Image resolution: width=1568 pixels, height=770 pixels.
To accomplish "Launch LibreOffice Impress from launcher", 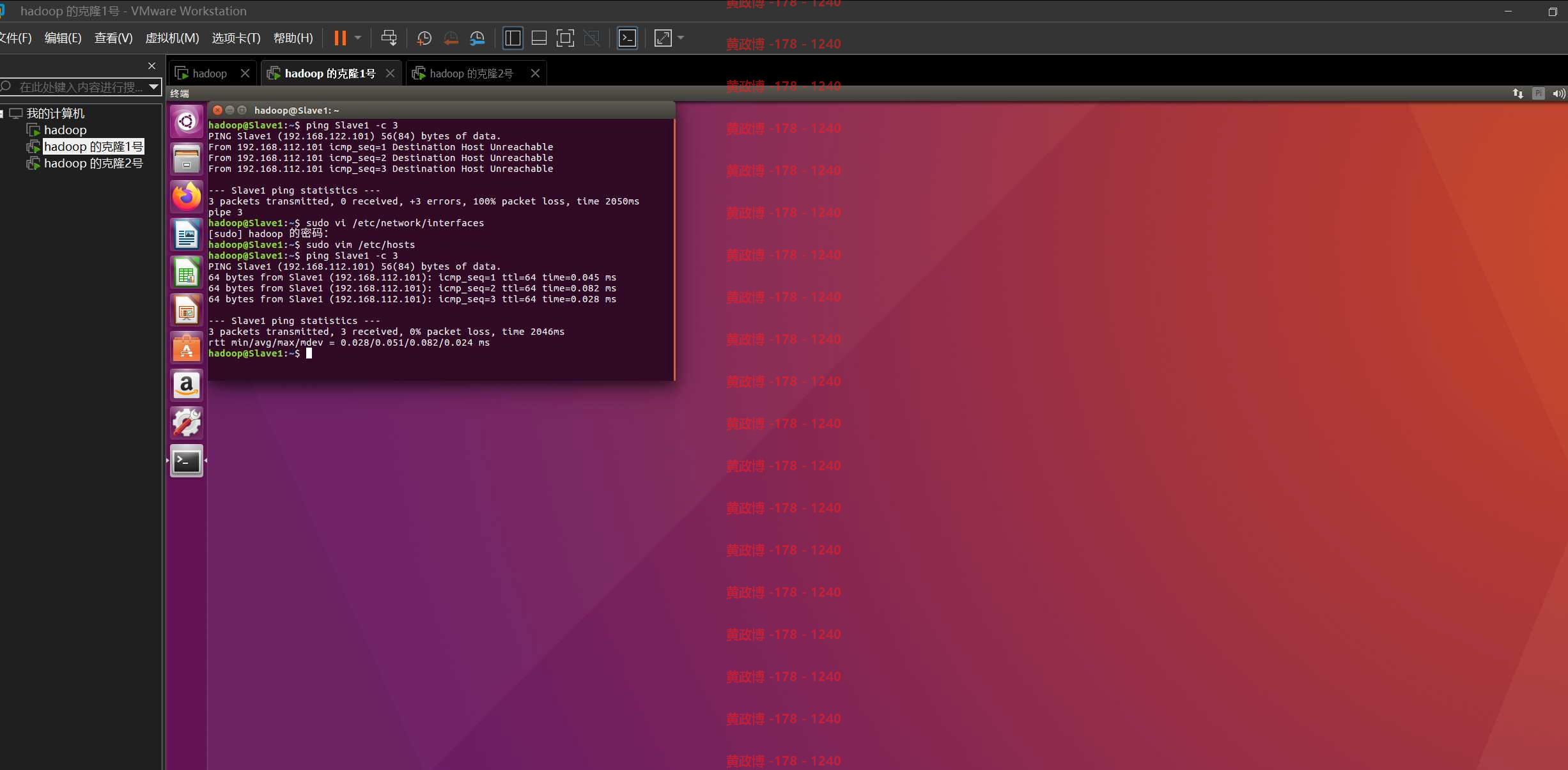I will 187,311.
